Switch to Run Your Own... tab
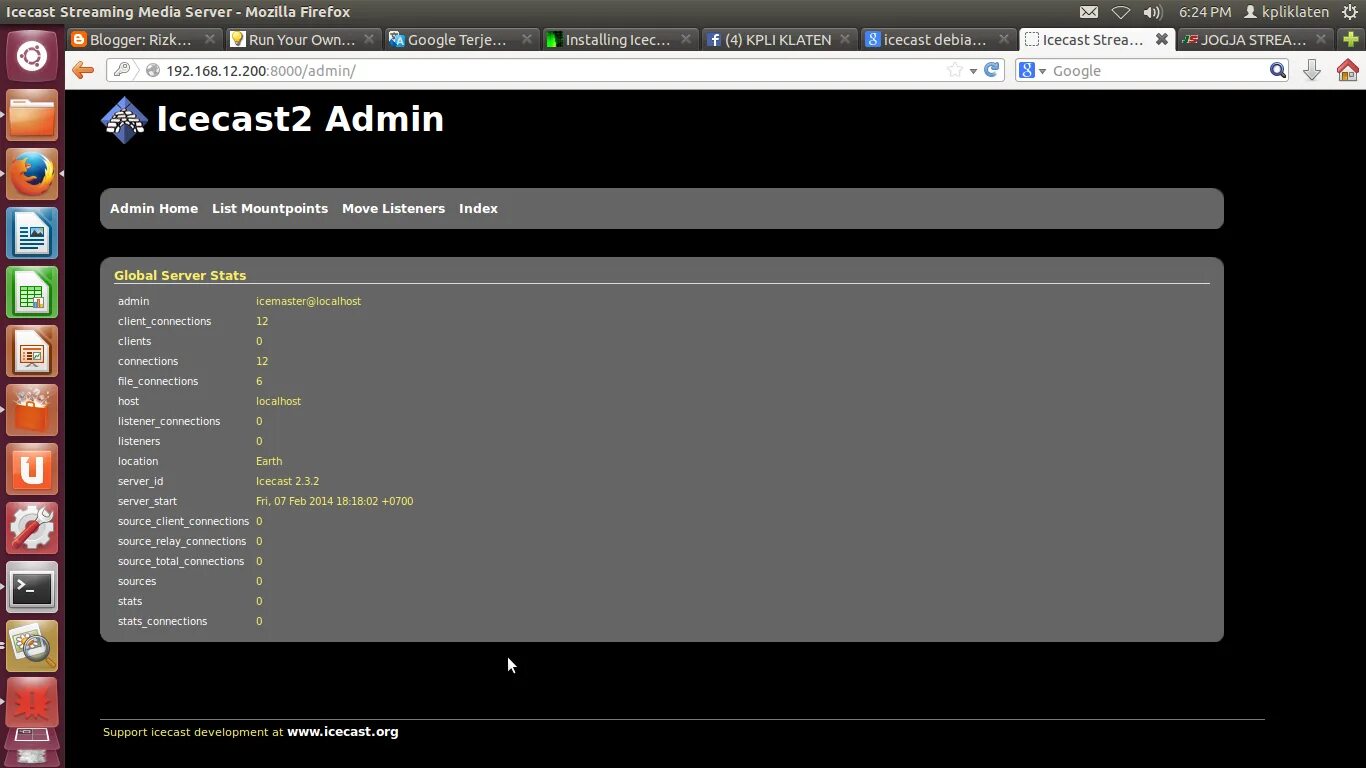 tap(303, 40)
